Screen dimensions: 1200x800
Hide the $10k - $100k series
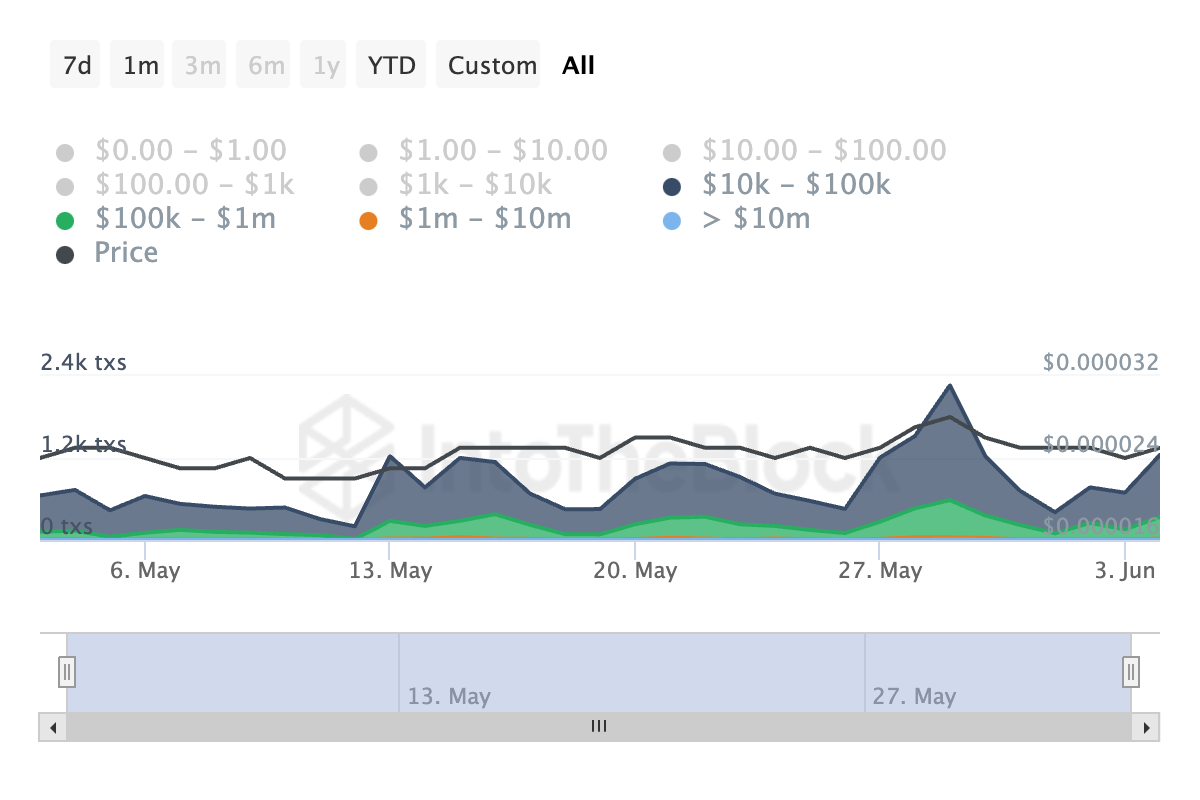pos(672,187)
